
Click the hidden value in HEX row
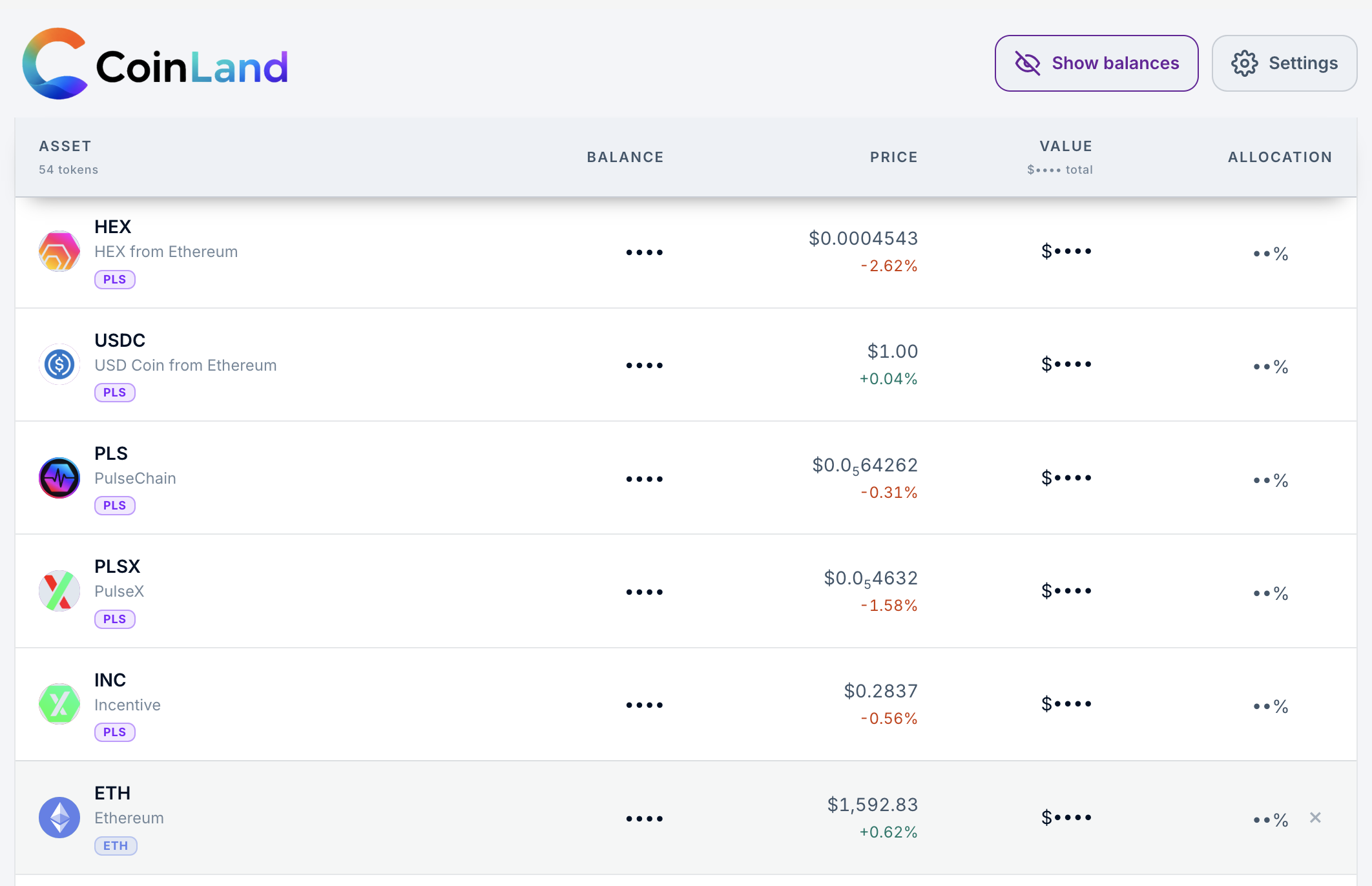1066,251
